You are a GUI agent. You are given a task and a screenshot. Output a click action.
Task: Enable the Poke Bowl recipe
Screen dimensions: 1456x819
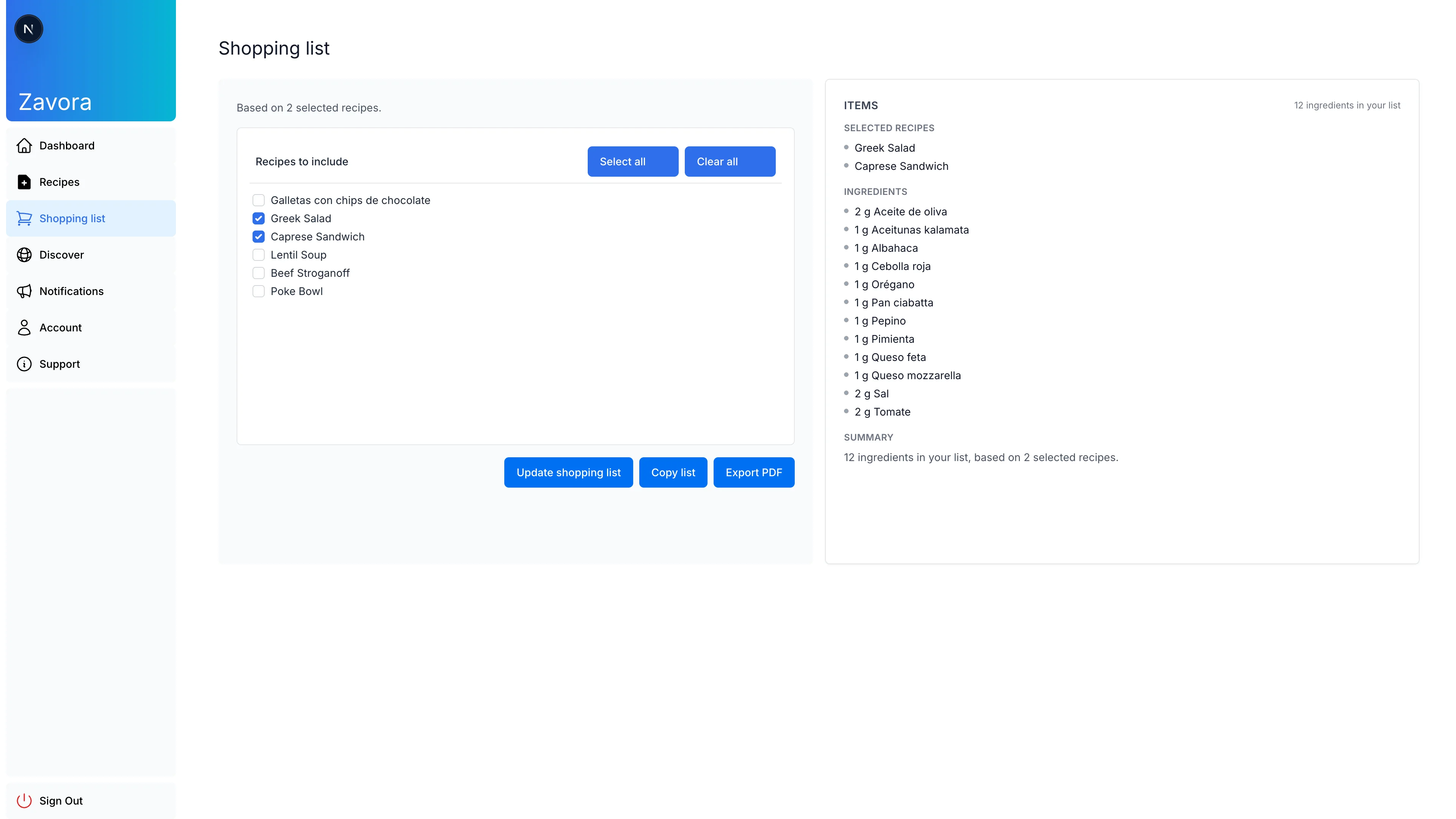[259, 291]
